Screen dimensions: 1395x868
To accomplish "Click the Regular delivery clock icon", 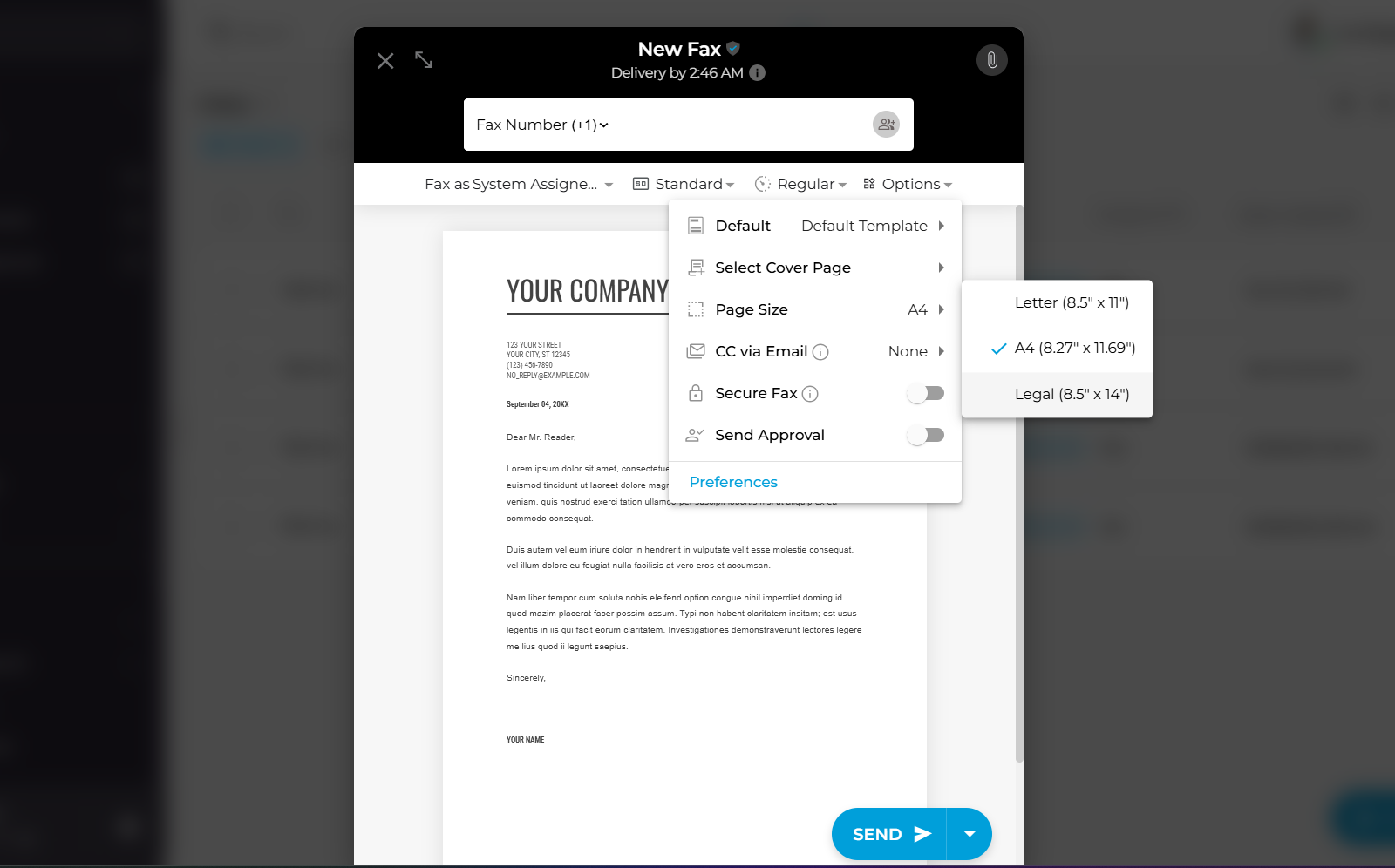I will tap(763, 184).
